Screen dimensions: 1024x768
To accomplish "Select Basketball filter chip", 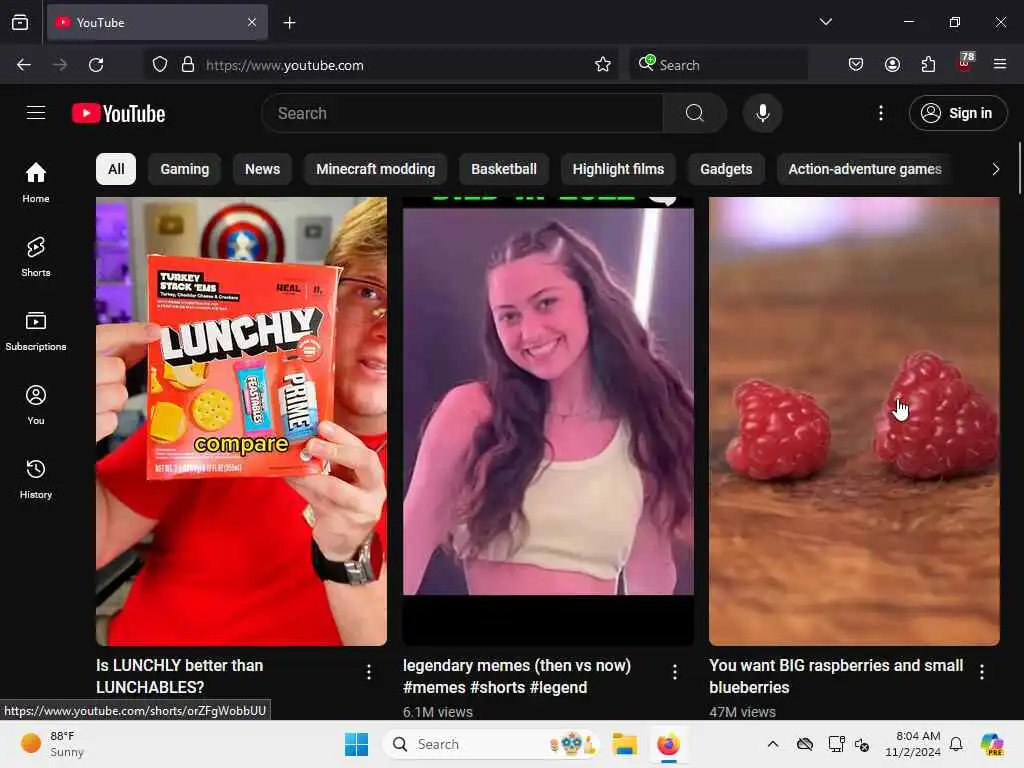I will click(504, 169).
